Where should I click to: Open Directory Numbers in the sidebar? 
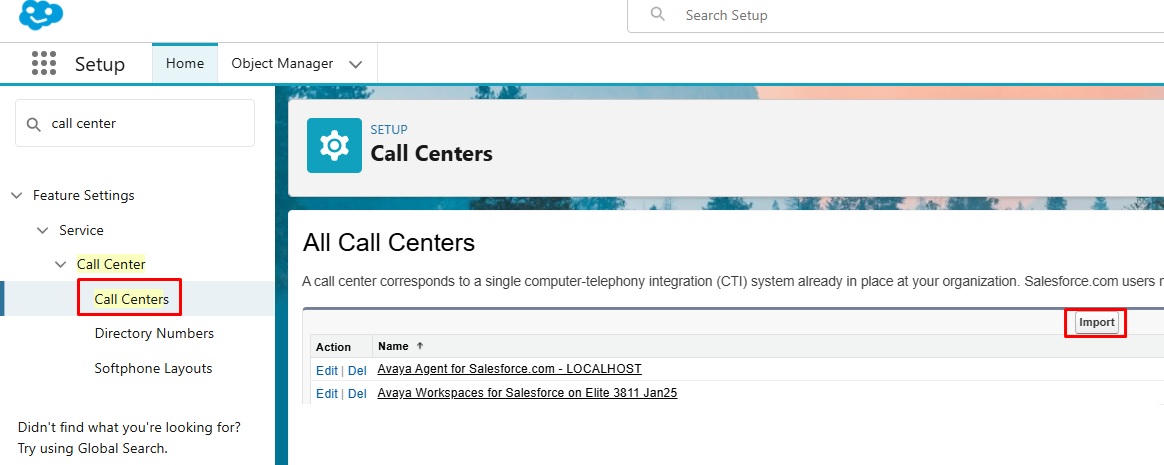tap(154, 334)
